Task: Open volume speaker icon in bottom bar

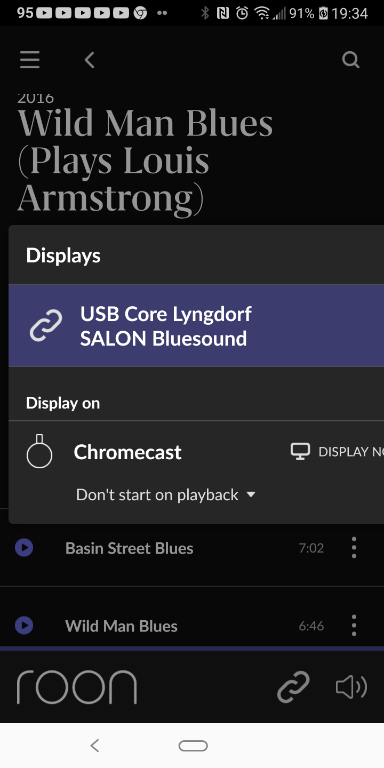Action: pyautogui.click(x=351, y=687)
